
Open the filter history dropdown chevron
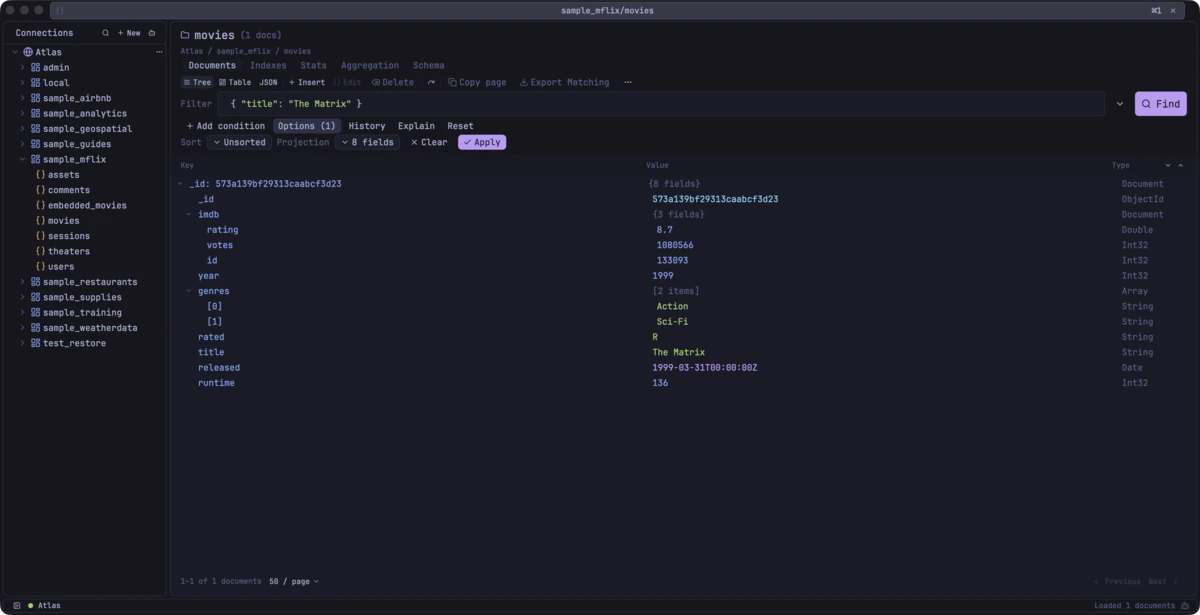coord(1120,104)
